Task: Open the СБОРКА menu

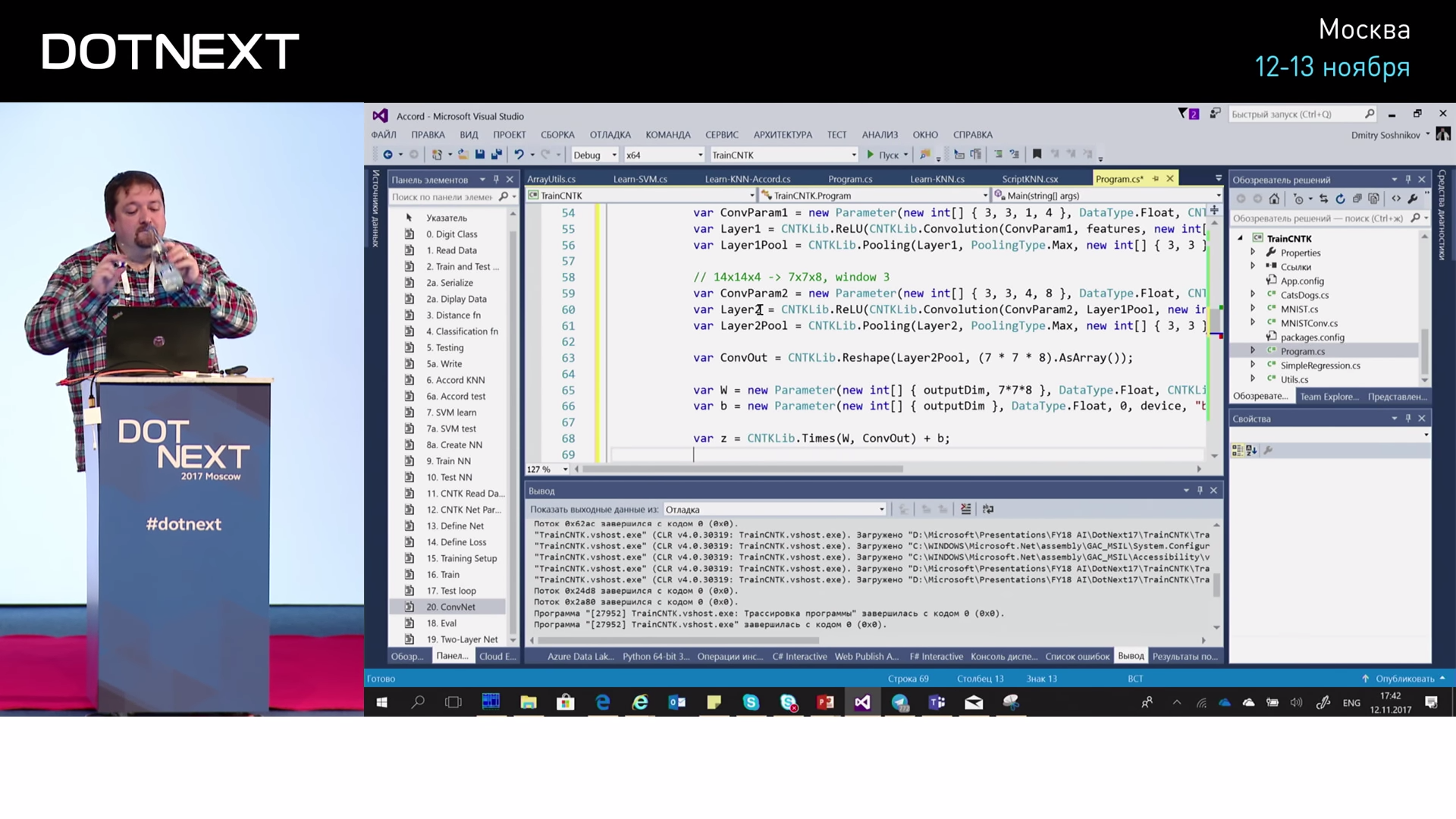Action: tap(557, 135)
